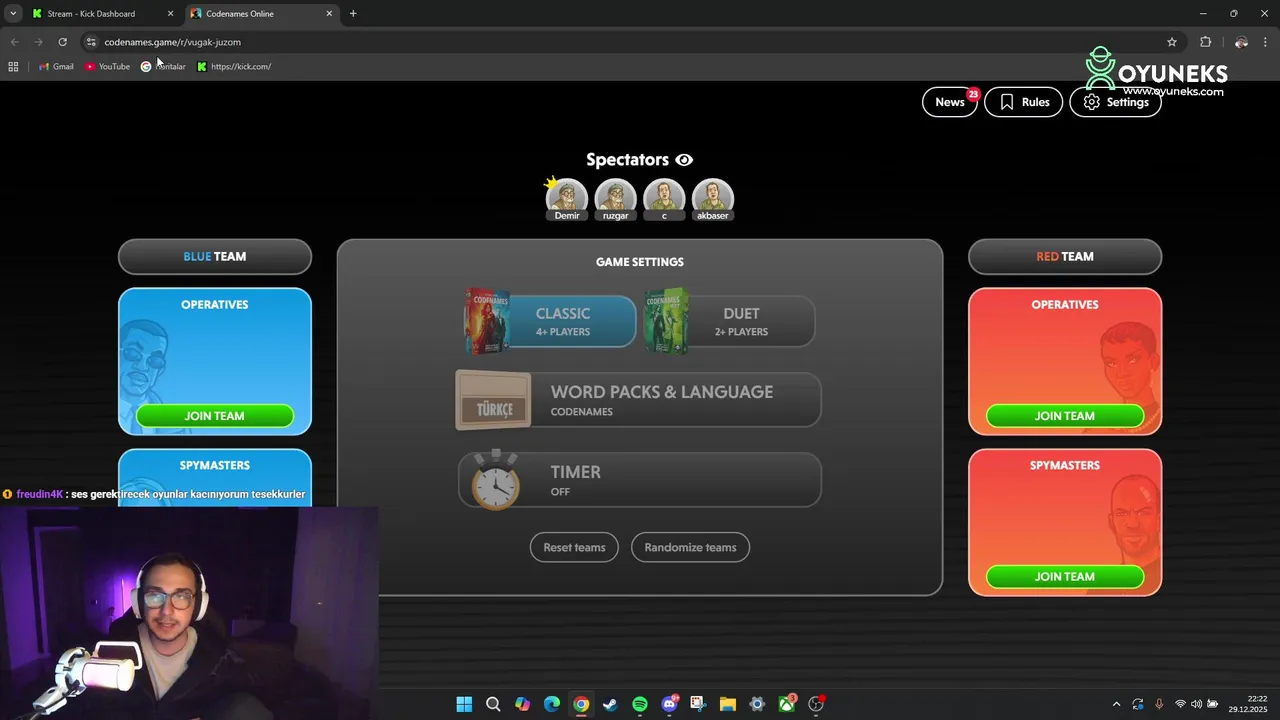Open a new browser tab
1280x720 pixels.
coord(353,14)
